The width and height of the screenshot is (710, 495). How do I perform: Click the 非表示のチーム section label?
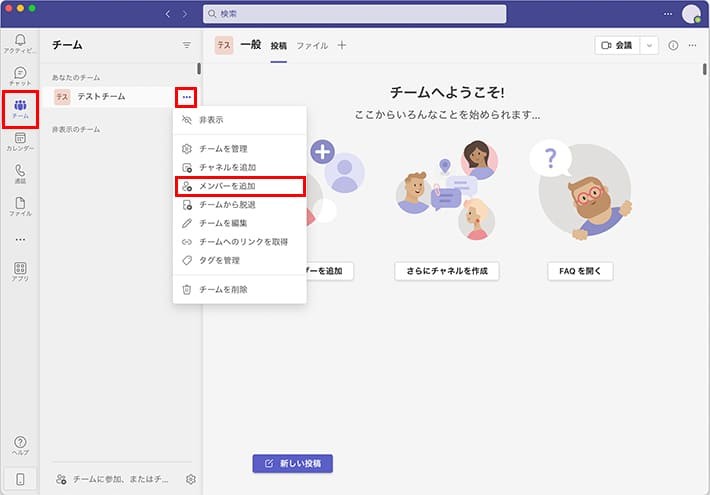click(x=76, y=130)
